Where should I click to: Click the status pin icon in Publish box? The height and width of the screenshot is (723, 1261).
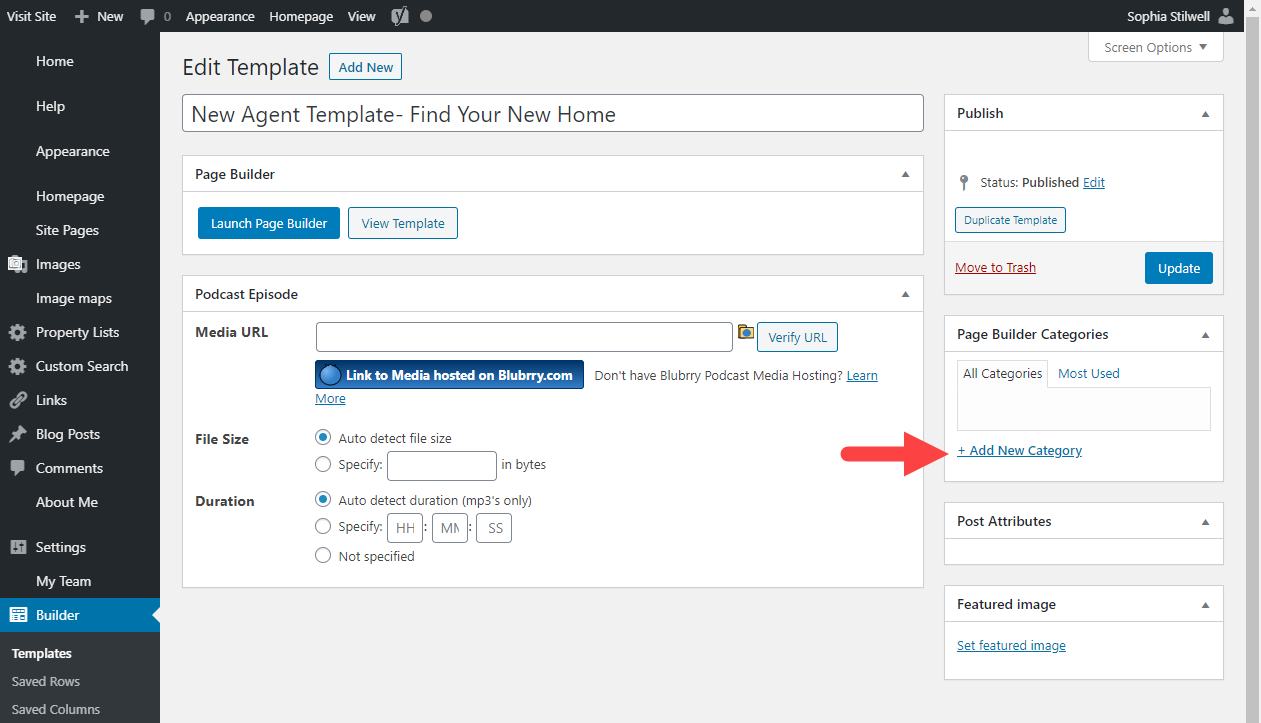coord(964,183)
